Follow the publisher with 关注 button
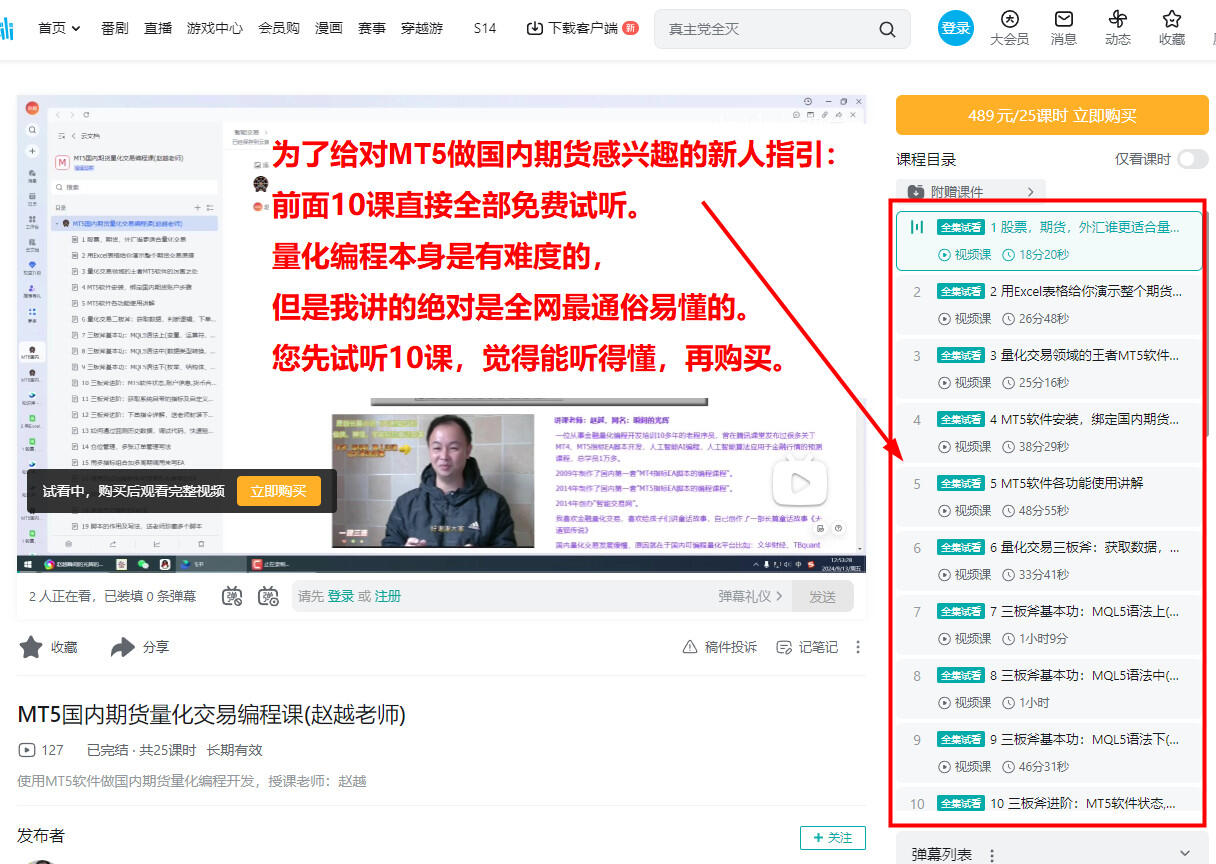Viewport: 1216px width, 864px height. tap(832, 838)
